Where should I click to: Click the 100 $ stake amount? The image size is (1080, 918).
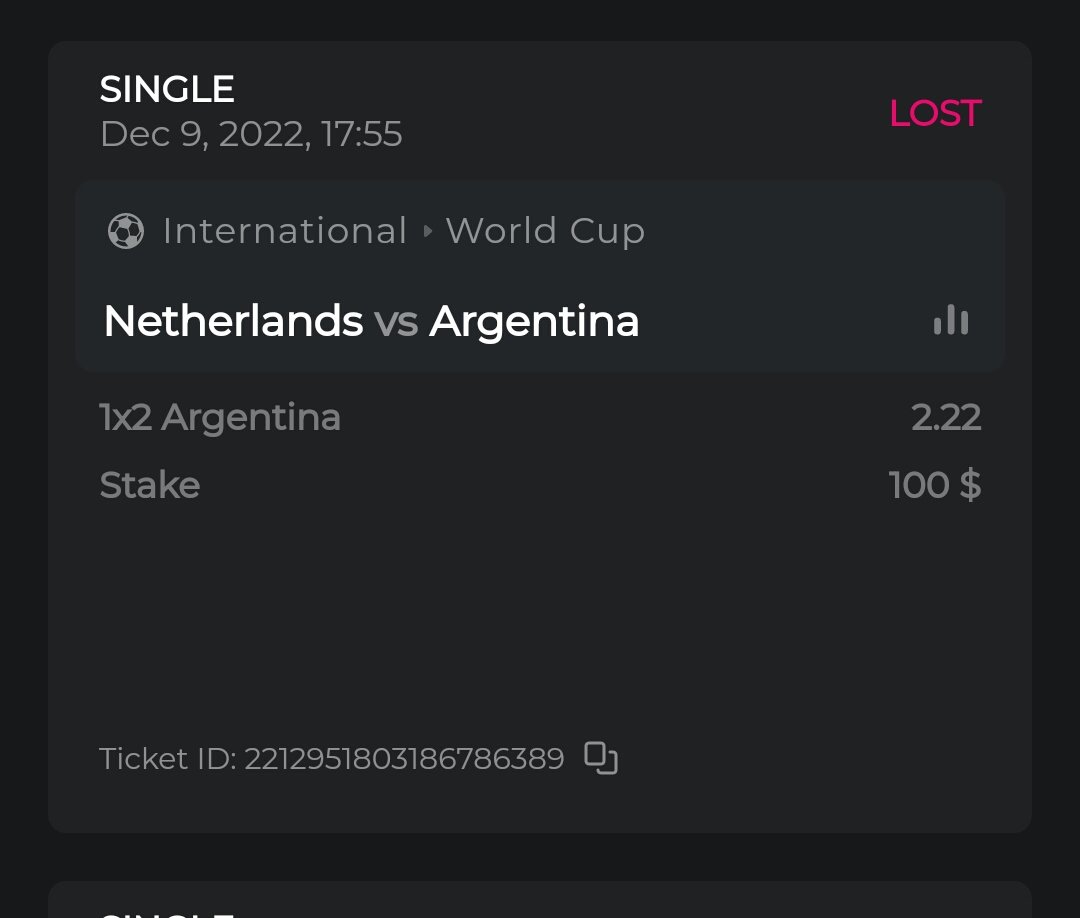934,485
